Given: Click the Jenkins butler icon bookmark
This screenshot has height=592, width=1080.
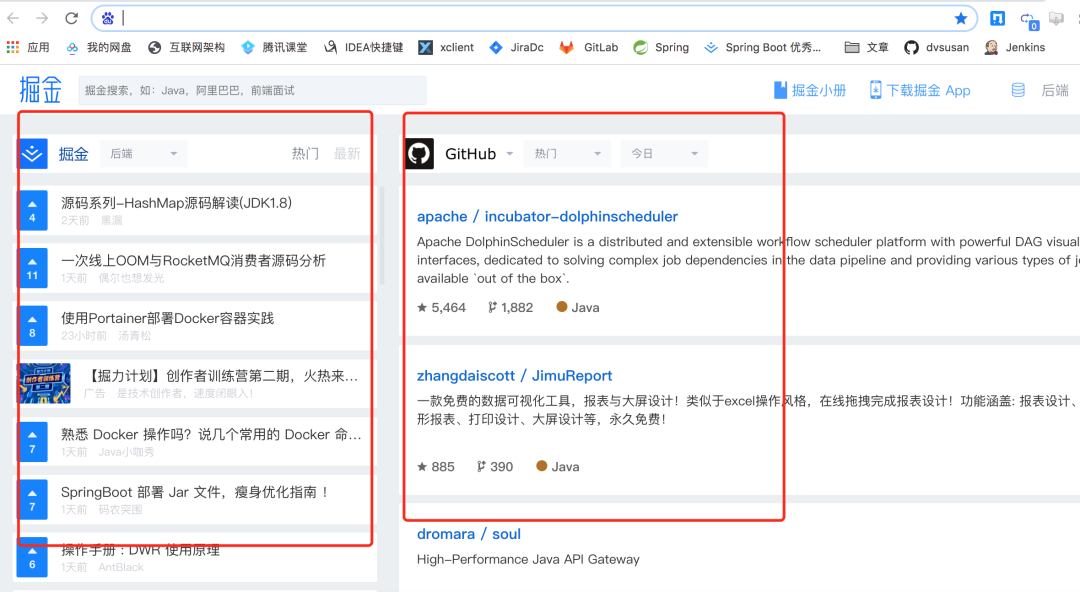Looking at the screenshot, I should [991, 48].
